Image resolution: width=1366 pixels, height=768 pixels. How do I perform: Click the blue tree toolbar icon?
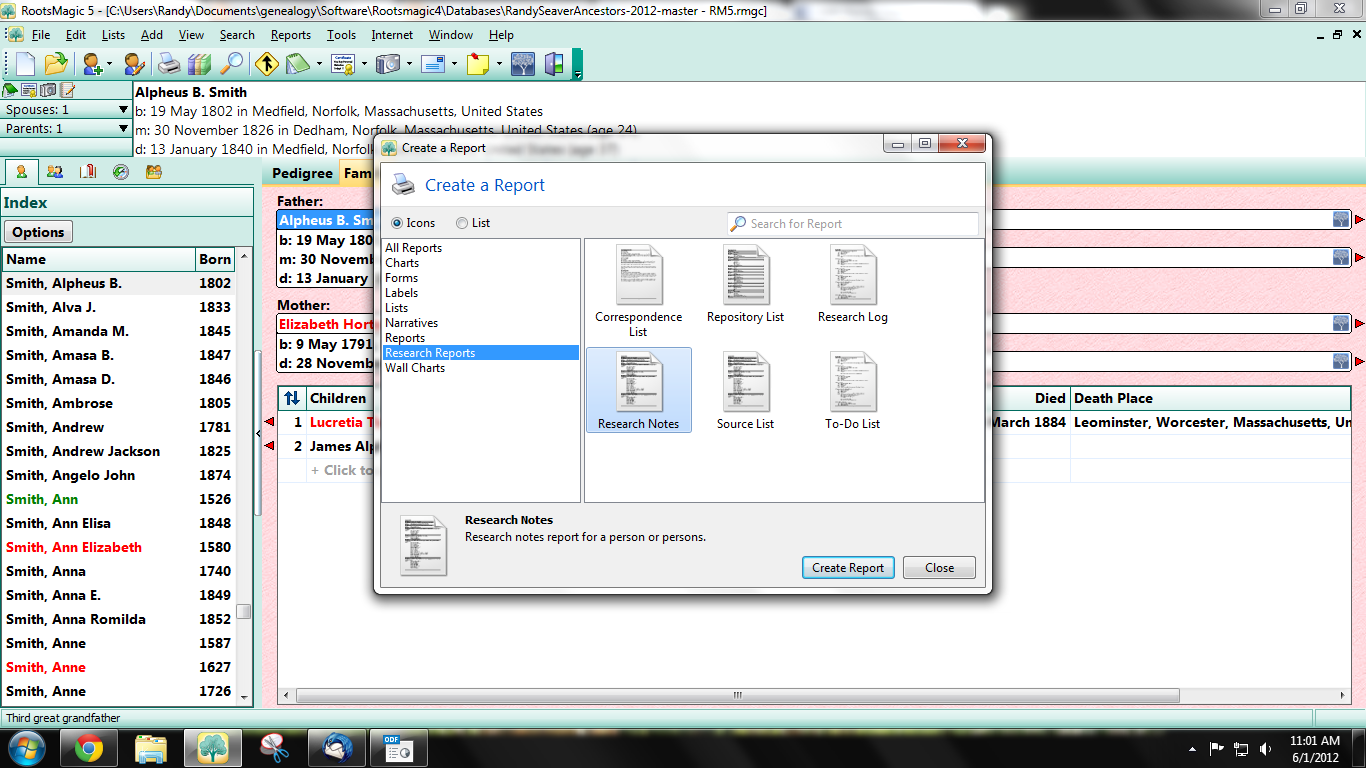pyautogui.click(x=523, y=64)
